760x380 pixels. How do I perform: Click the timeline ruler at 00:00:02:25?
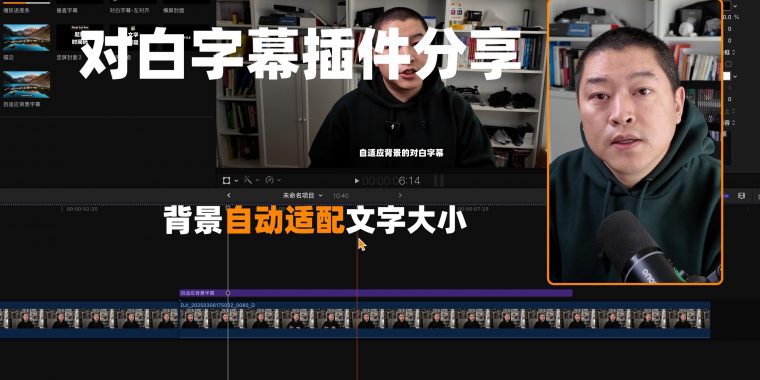[x=82, y=209]
